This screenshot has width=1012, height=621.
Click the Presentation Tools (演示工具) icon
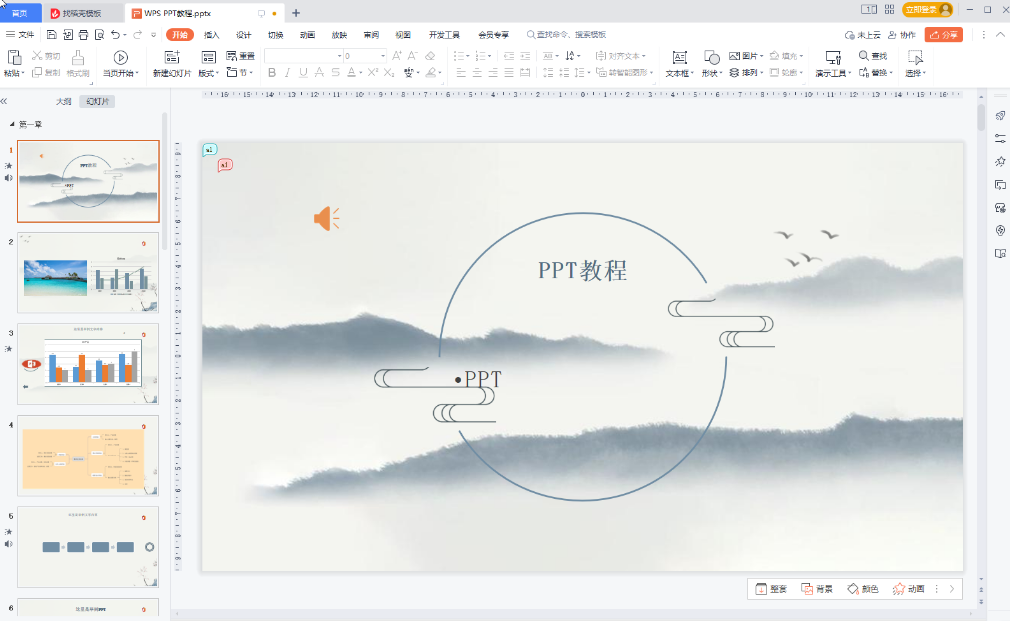[x=832, y=57]
